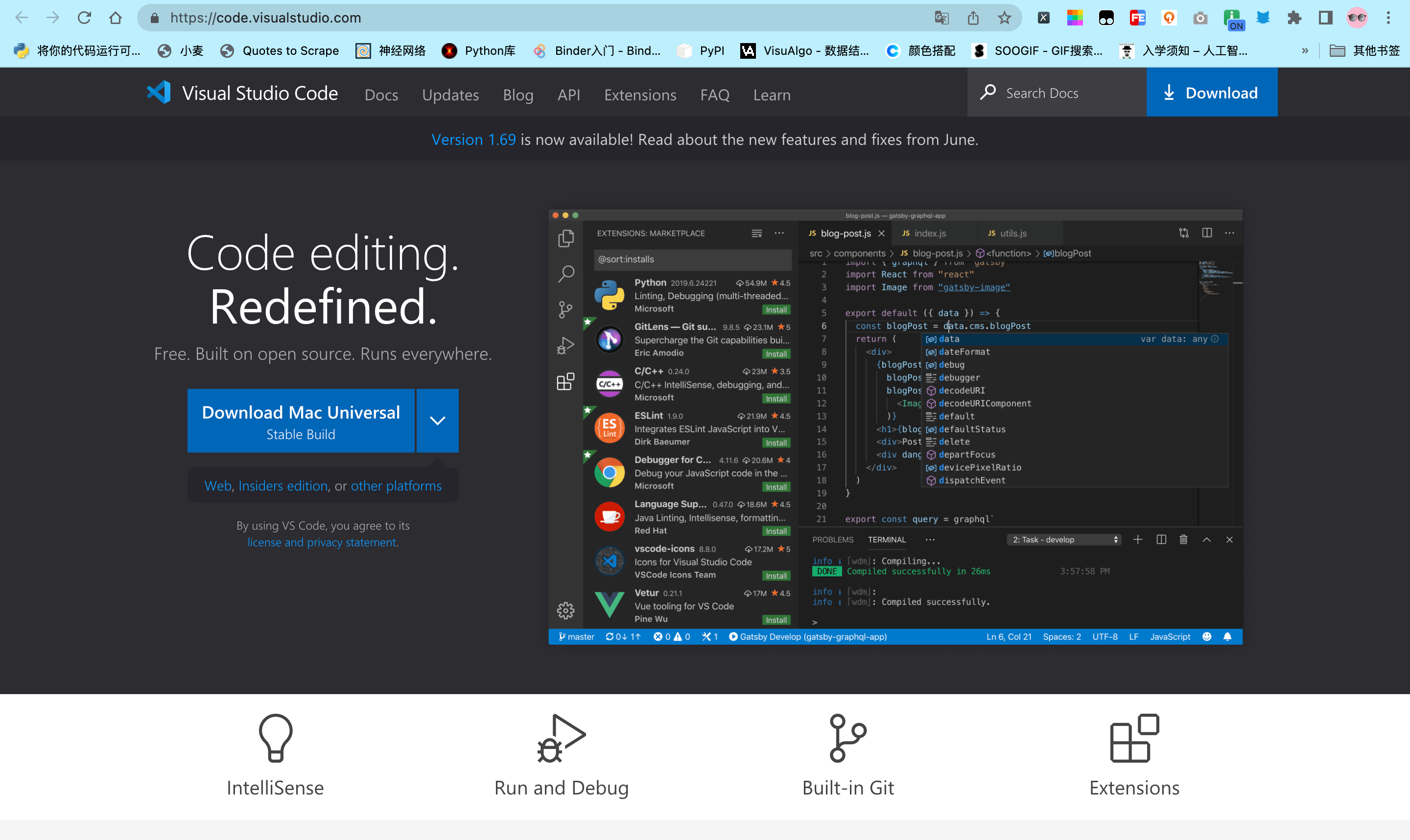1410x840 pixels.
Task: Go back to the previous page
Action: click(22, 18)
